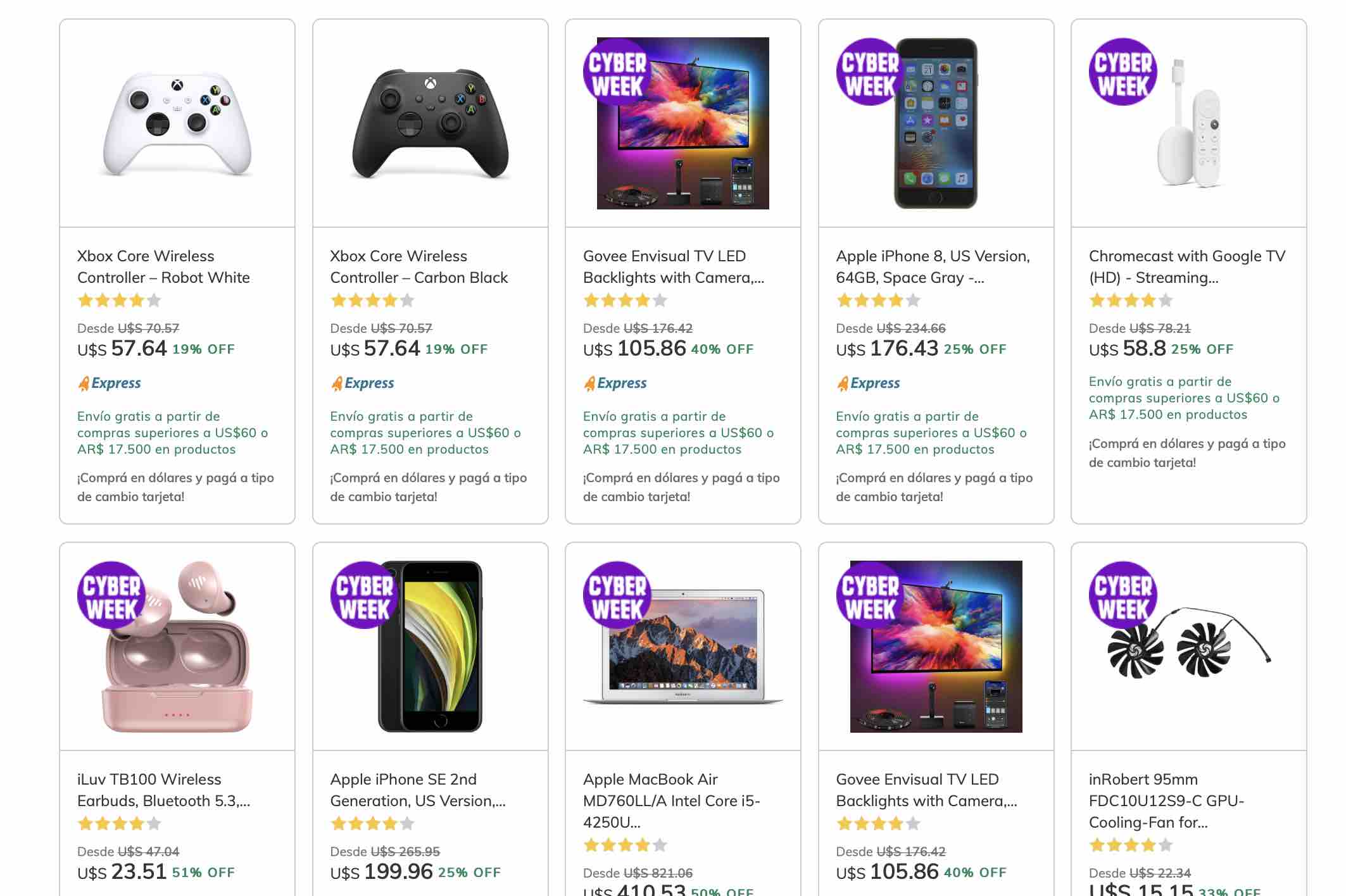This screenshot has height=896, width=1346.
Task: Open Apple MacBook Air MD760LL/A title
Action: point(671,800)
